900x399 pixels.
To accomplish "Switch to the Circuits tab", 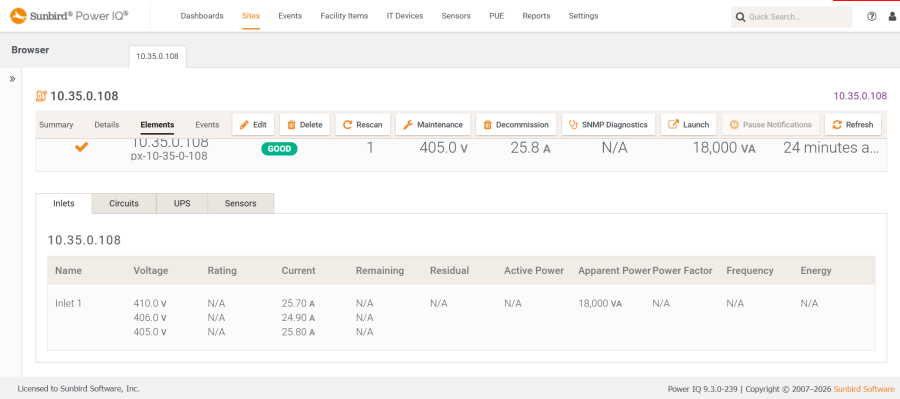I will 124,203.
